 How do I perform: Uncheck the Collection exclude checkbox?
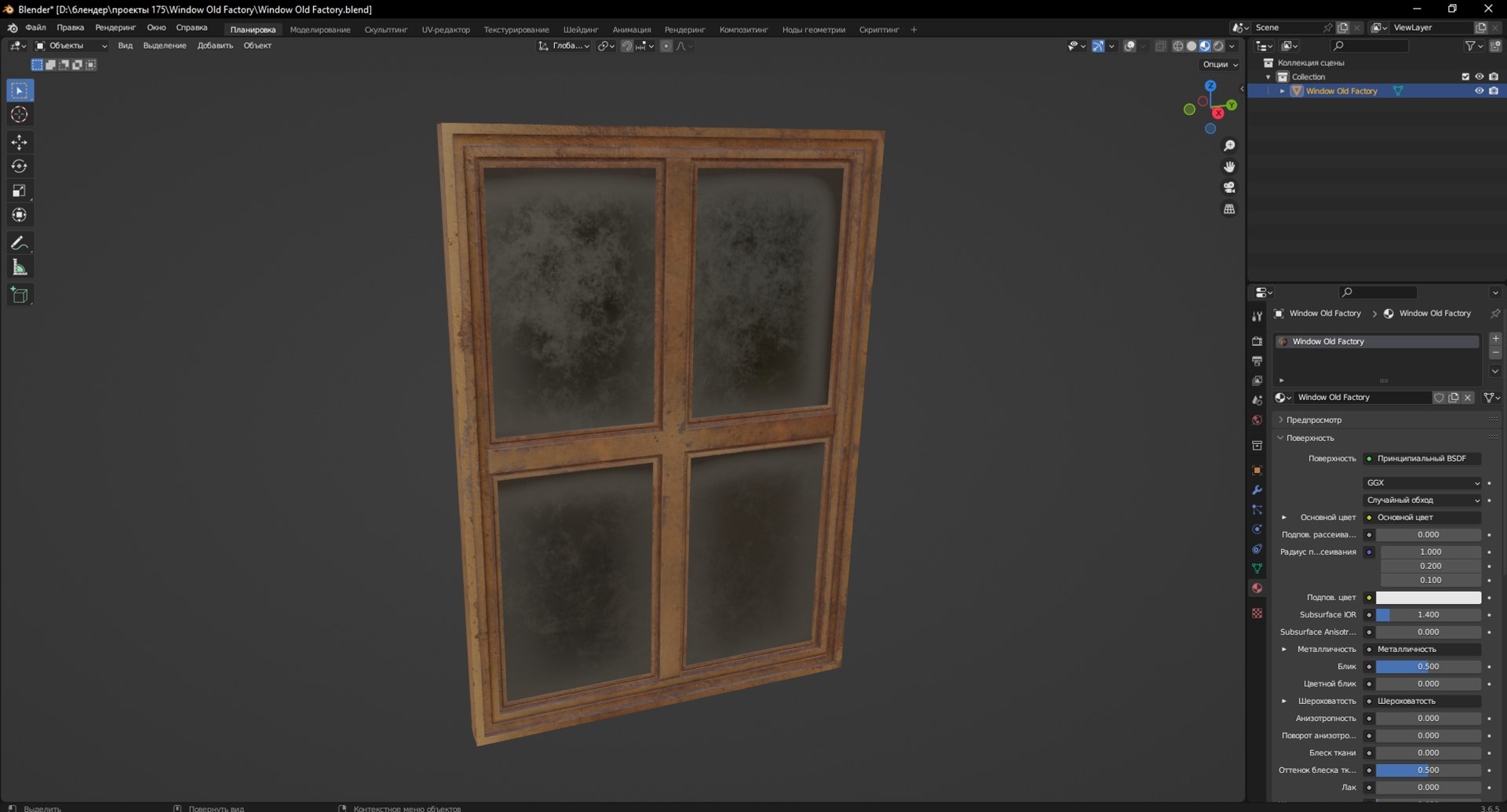tap(1465, 77)
